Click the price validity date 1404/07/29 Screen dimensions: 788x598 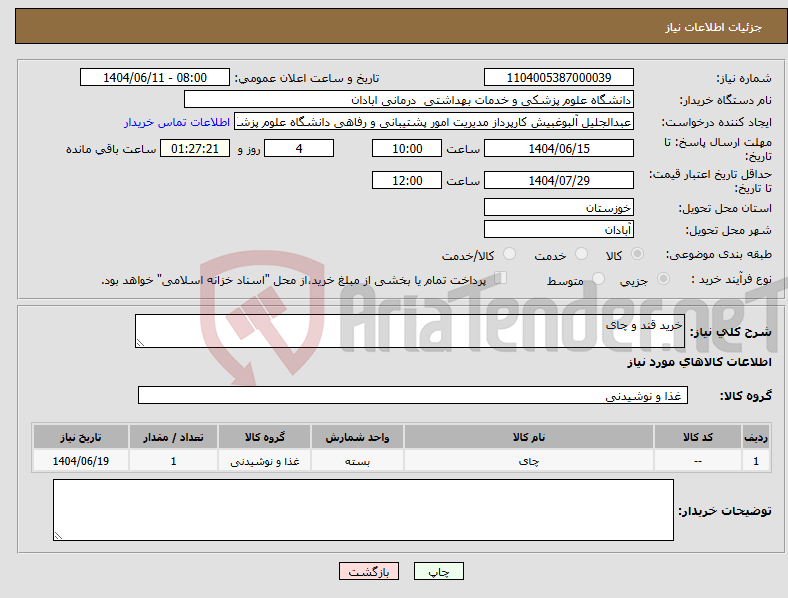tap(558, 180)
